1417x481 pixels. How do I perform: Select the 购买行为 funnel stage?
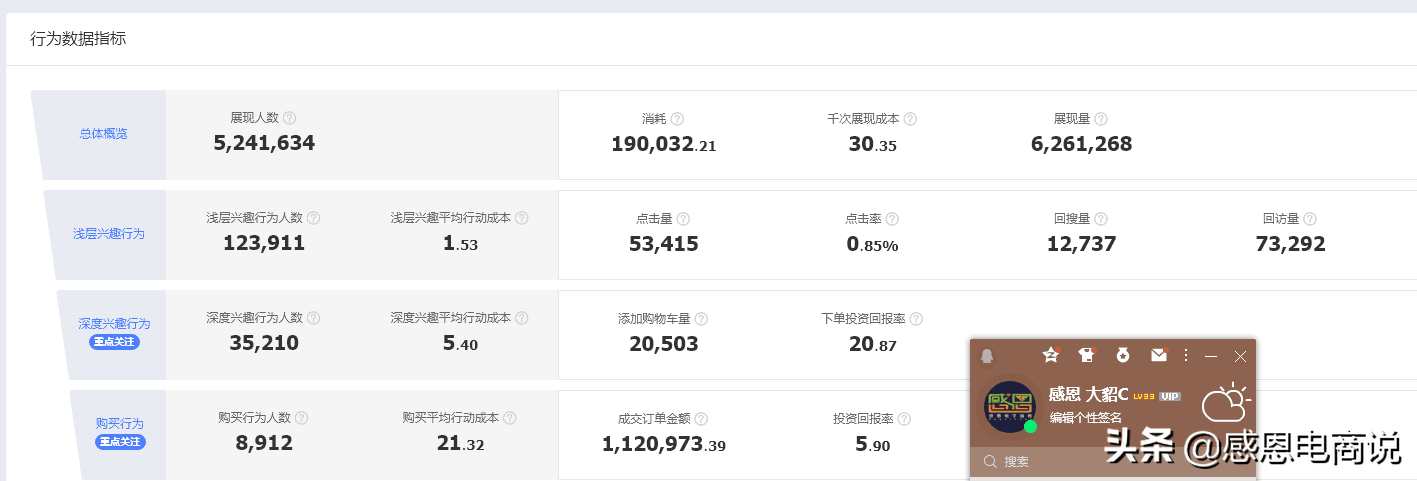120,424
